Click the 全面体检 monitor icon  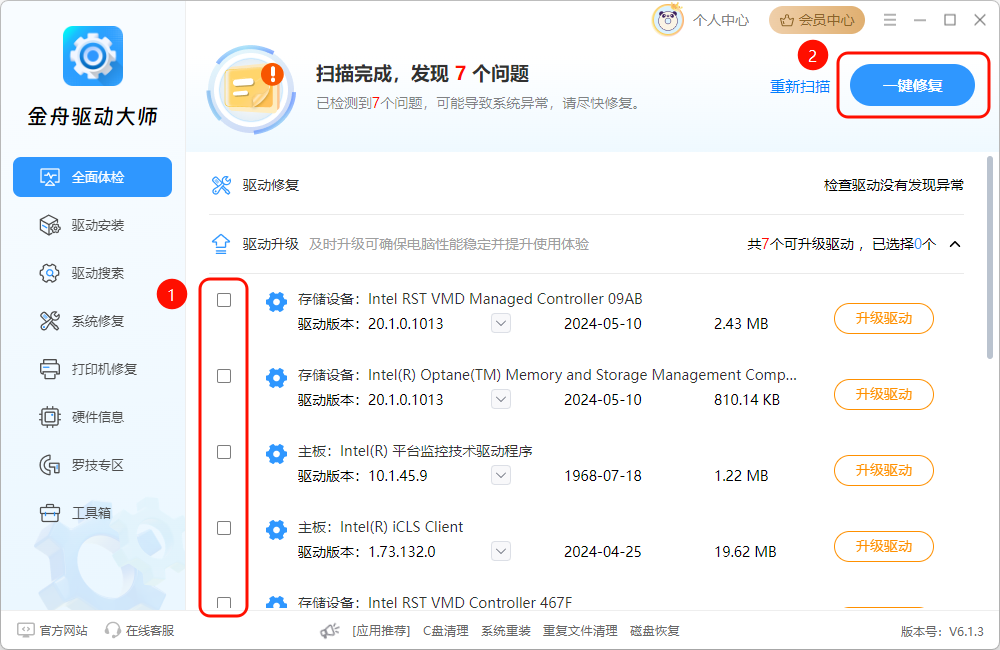(x=50, y=177)
